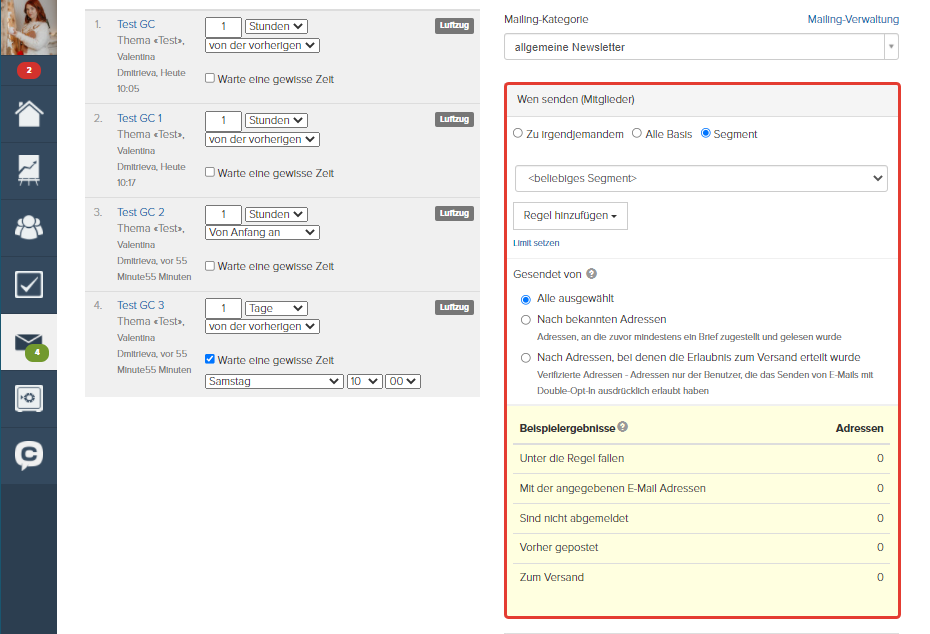Open the Samstag weekday dropdown
This screenshot has width=930, height=634.
point(274,381)
